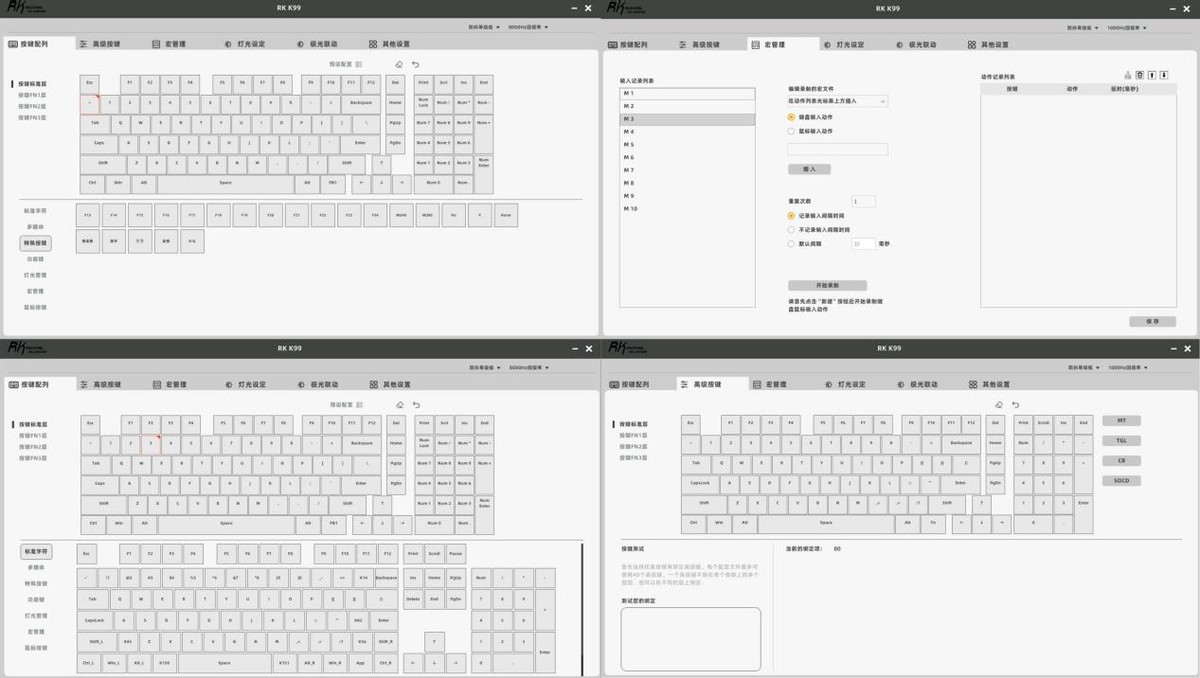Click the CB advanced key button

[1121, 461]
